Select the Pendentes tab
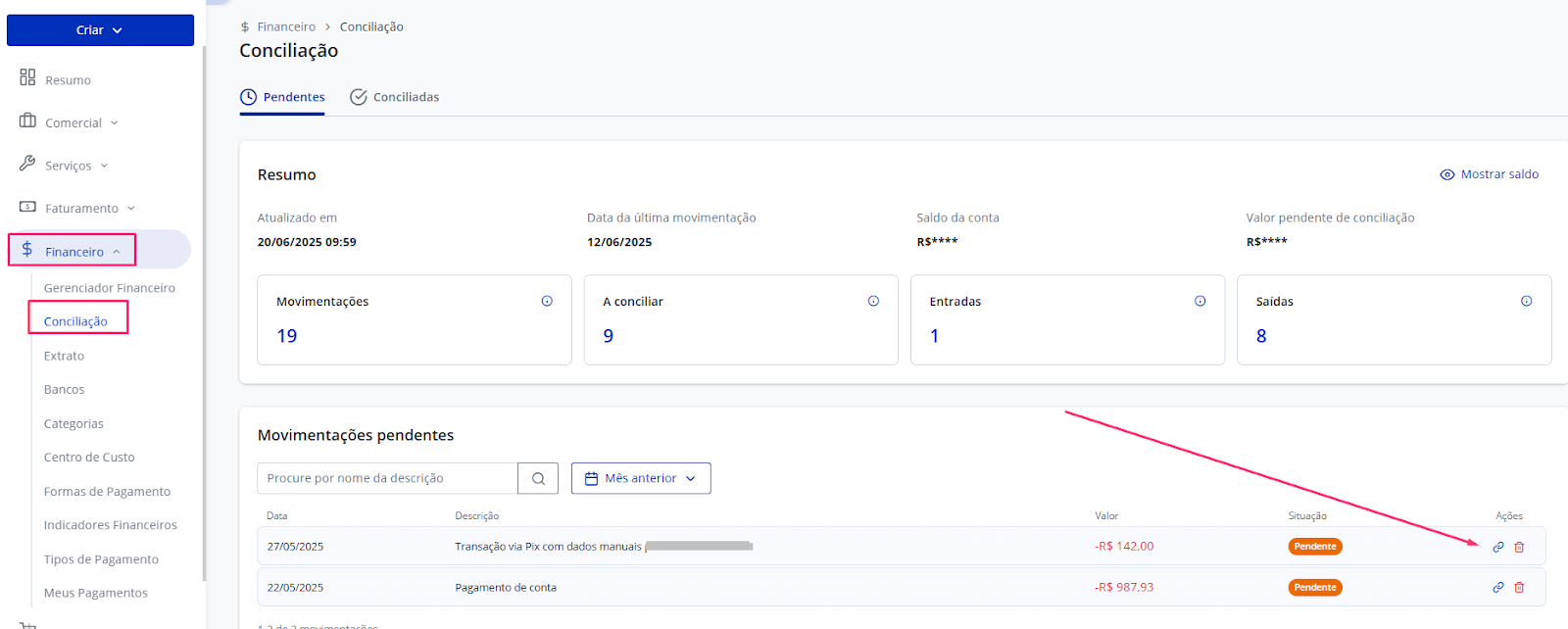This screenshot has height=629, width=1568. pos(282,97)
